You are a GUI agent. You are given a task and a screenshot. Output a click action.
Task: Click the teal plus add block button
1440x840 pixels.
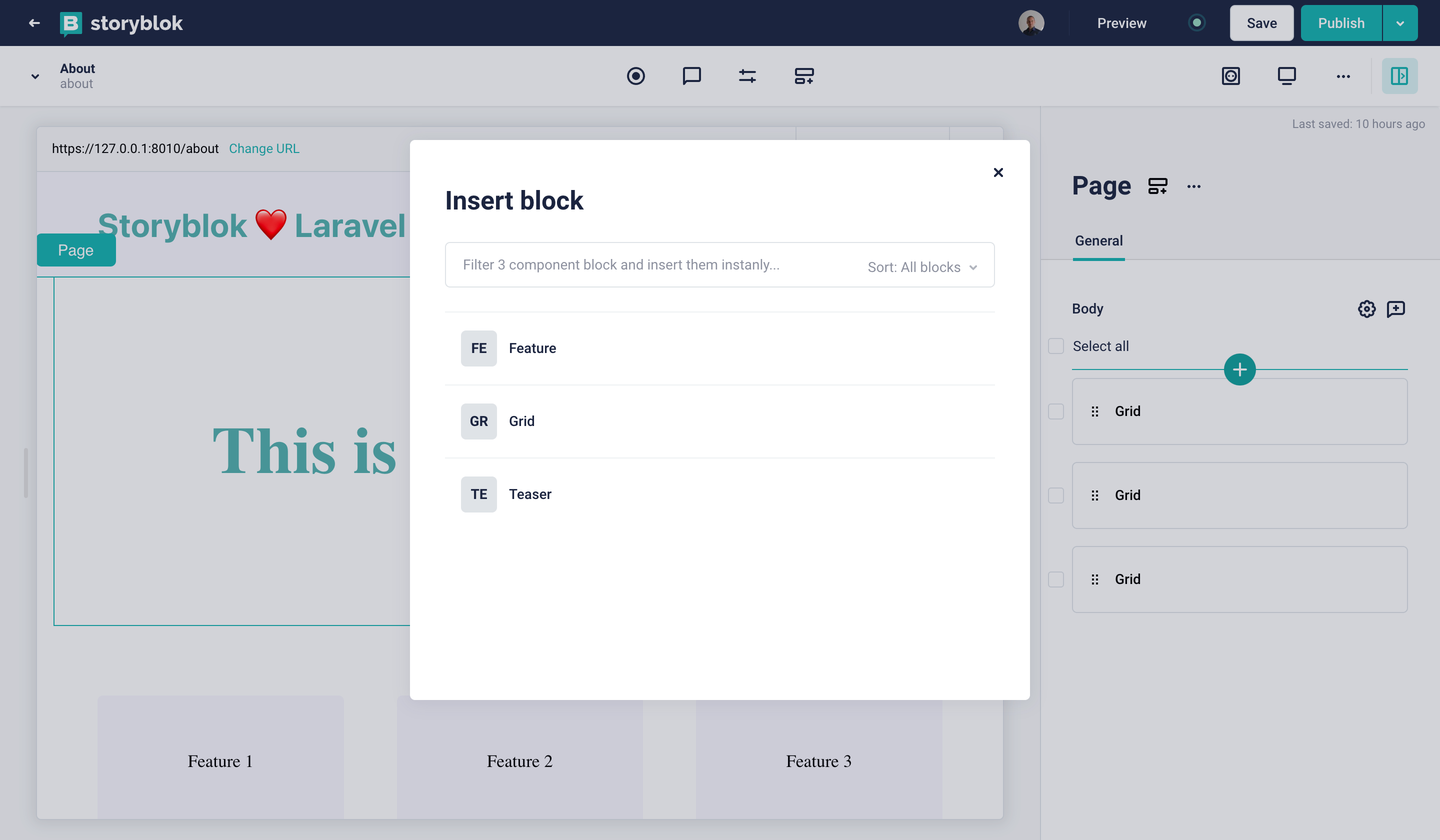point(1239,369)
